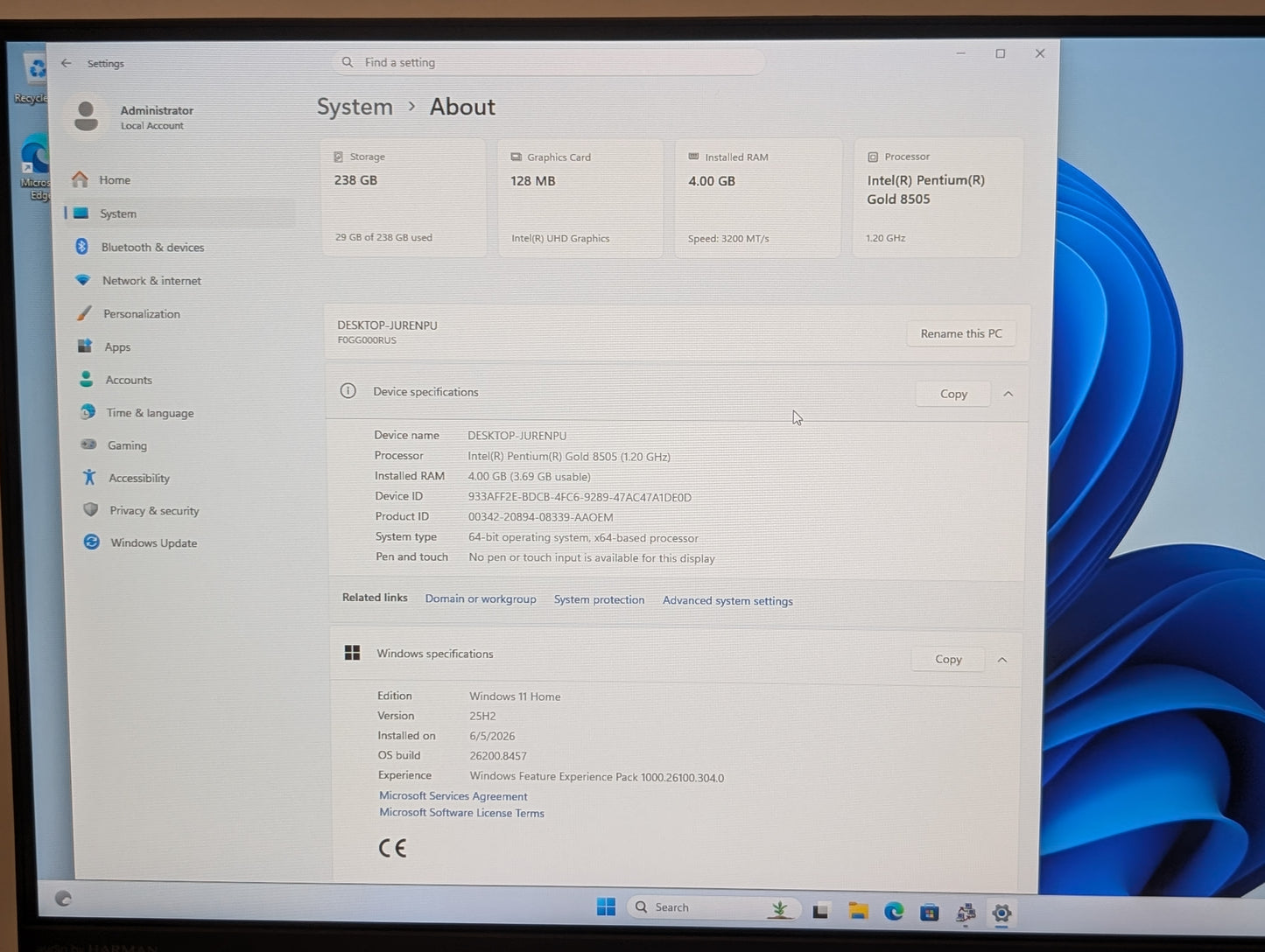Open Microsoft Edge from the taskbar

click(894, 912)
